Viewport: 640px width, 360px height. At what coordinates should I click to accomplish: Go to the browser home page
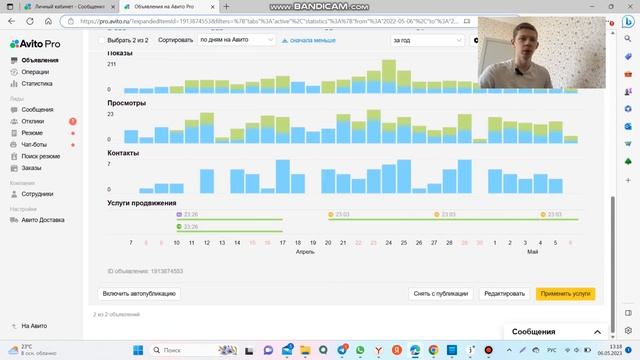48,21
